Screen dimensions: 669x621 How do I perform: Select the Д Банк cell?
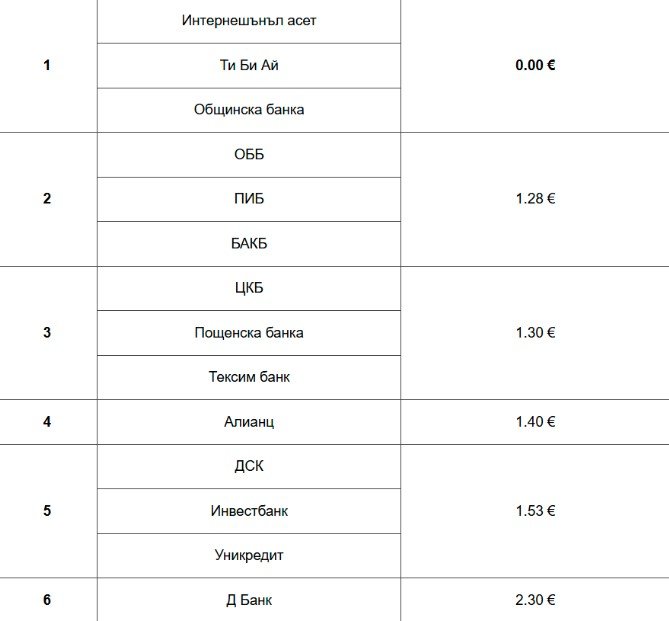point(249,600)
